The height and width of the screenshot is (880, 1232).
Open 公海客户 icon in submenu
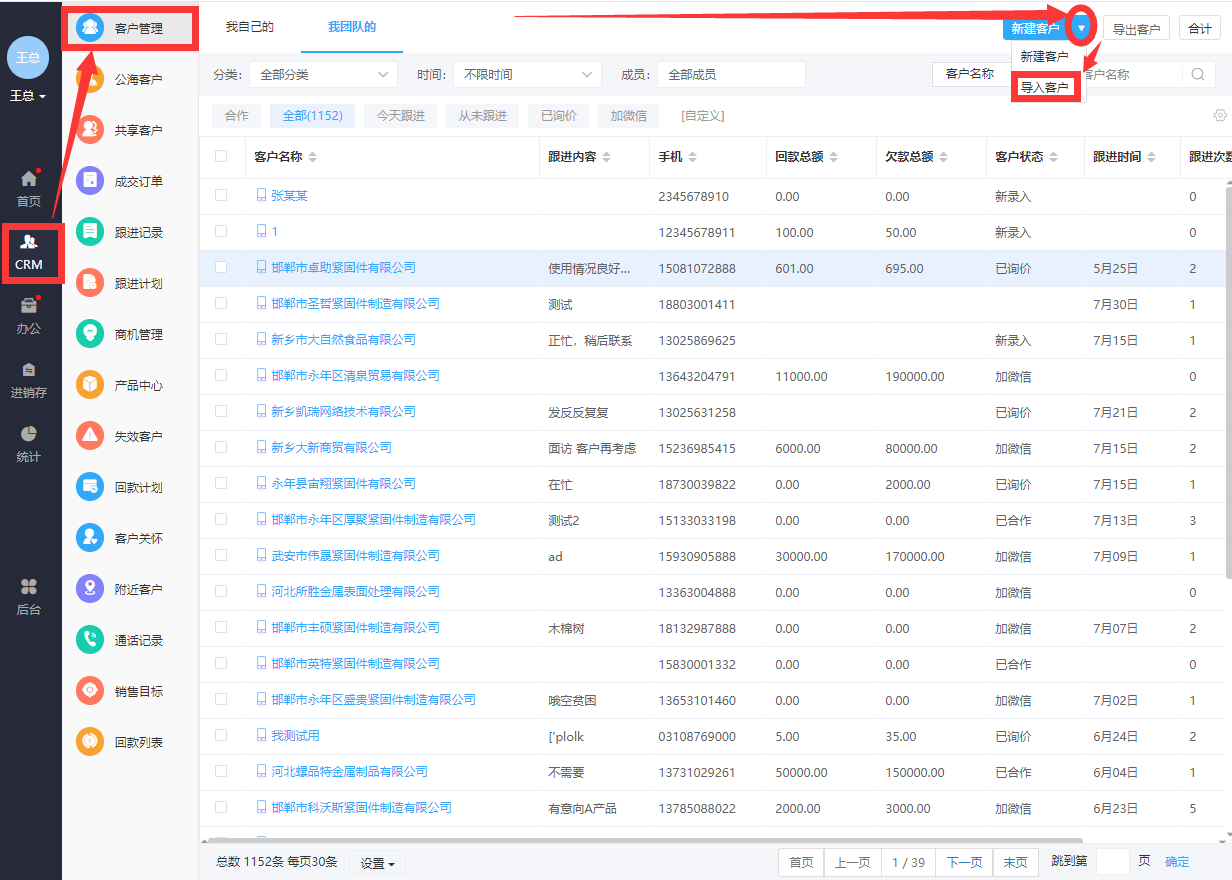point(90,79)
